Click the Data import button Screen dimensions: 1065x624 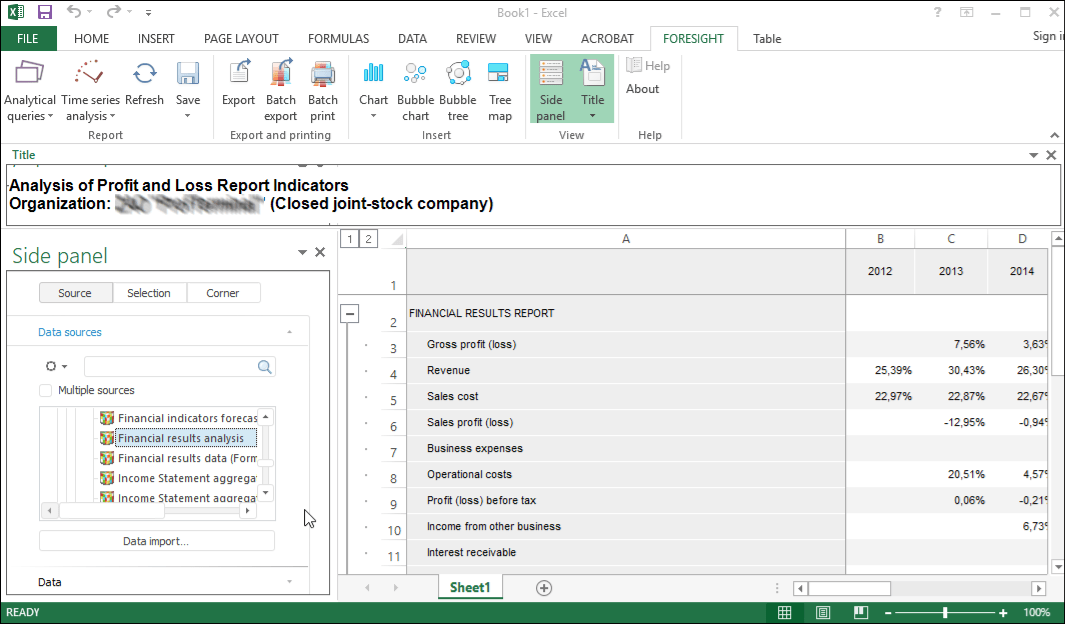tap(156, 541)
